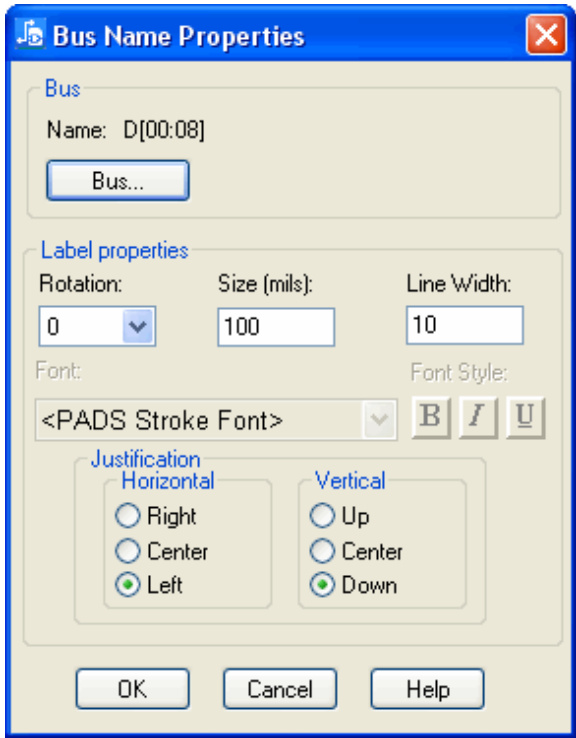Screen dimensions: 576x738
Task: Close the Bus Name Properties dialog
Action: (x=546, y=34)
